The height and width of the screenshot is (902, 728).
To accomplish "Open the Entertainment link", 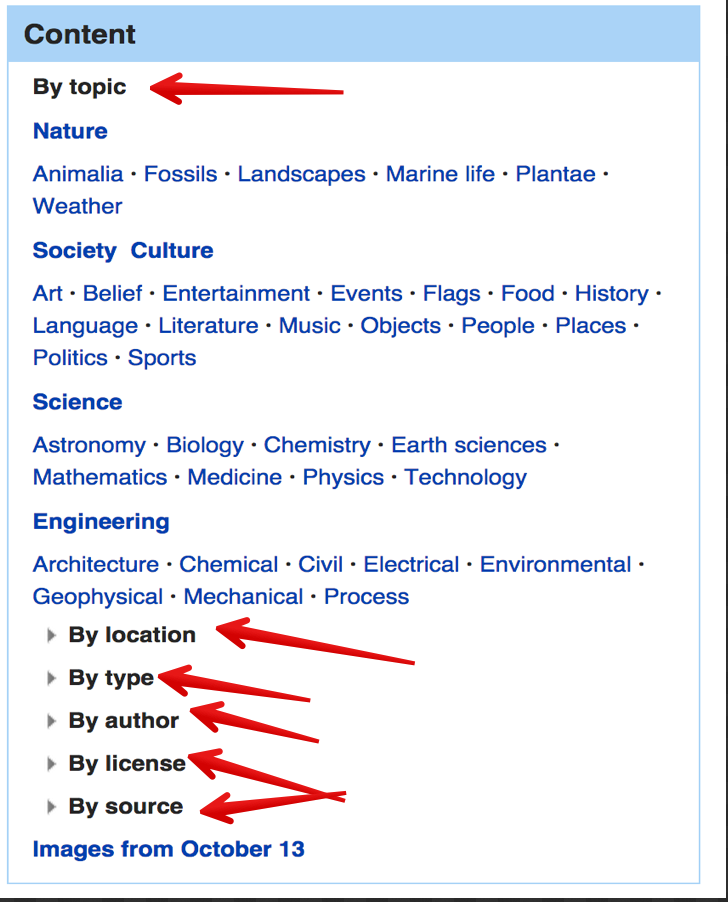I will click(236, 293).
